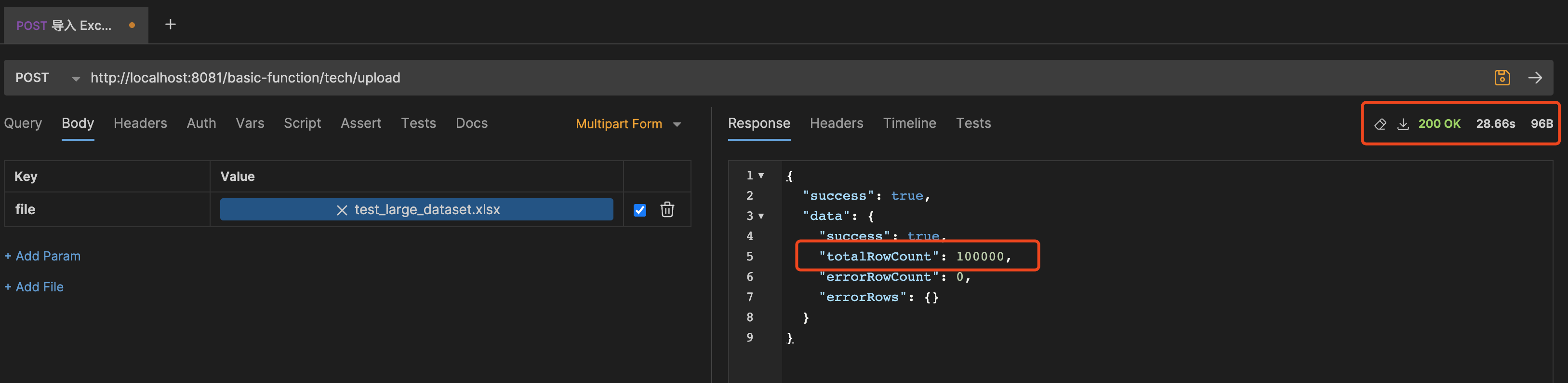Collapse the root JSON object at line 1
The width and height of the screenshot is (1568, 383).
[761, 176]
